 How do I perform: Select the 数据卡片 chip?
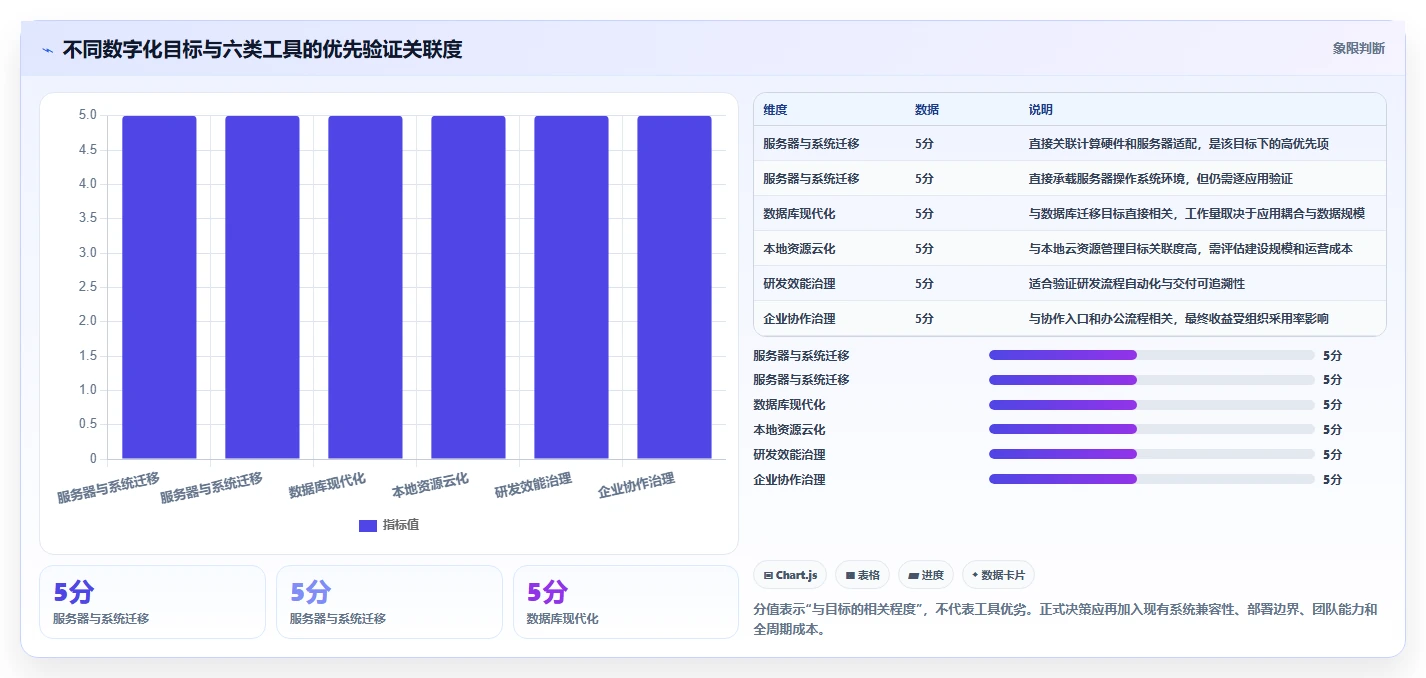click(x=998, y=575)
